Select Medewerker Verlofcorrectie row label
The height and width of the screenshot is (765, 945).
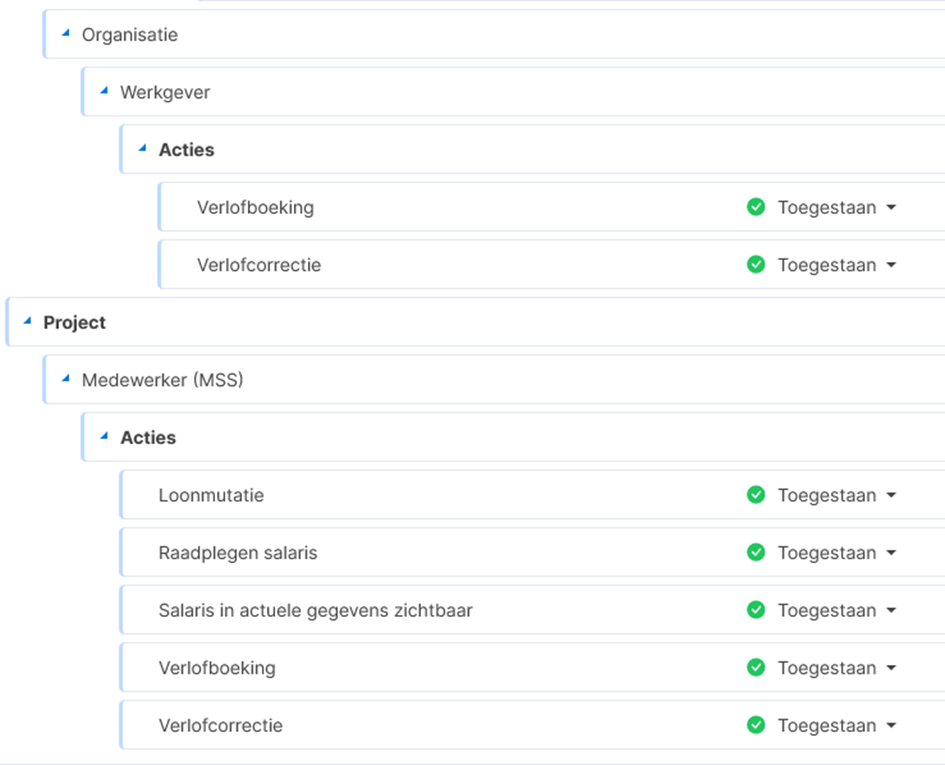[221, 725]
